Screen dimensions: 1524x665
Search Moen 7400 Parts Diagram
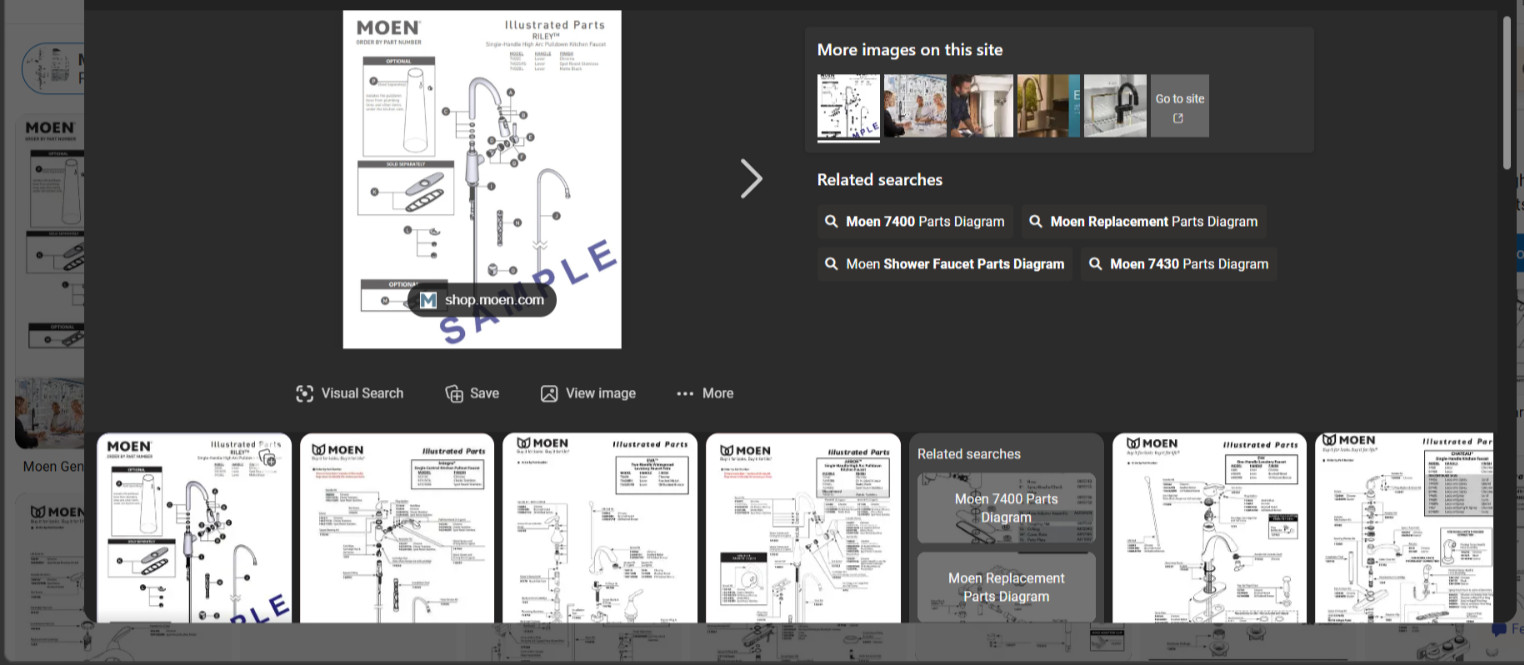coord(915,222)
